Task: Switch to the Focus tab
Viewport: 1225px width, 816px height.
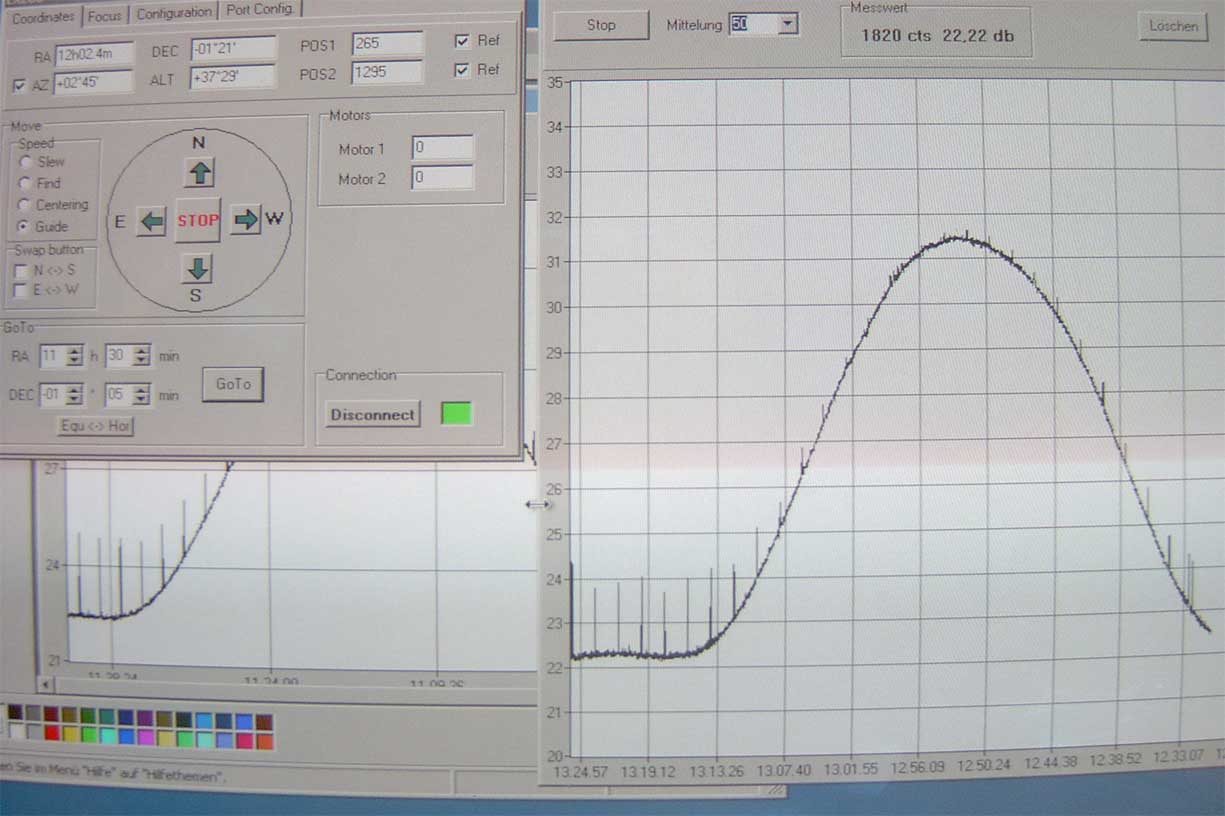Action: pos(104,15)
